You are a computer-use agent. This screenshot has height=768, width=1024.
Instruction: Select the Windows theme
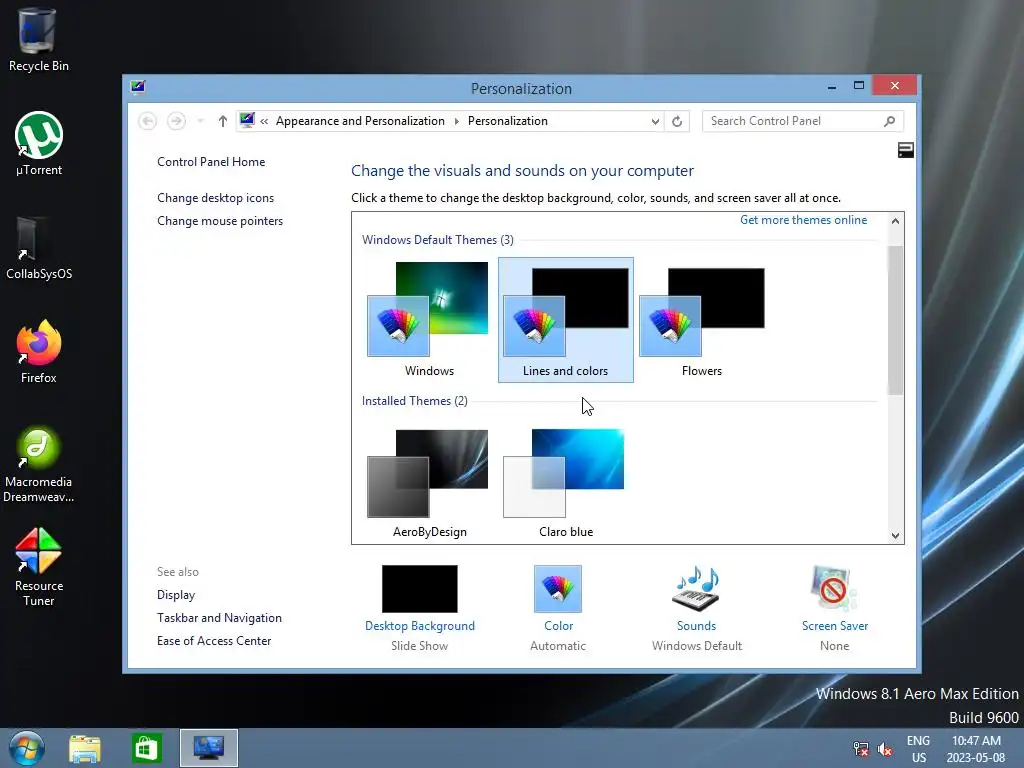pos(429,320)
